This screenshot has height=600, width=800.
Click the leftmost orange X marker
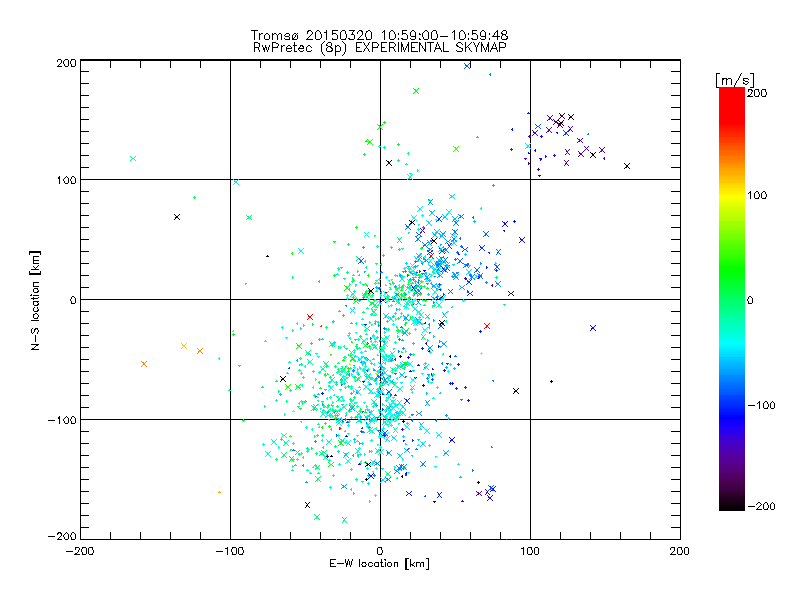(144, 364)
